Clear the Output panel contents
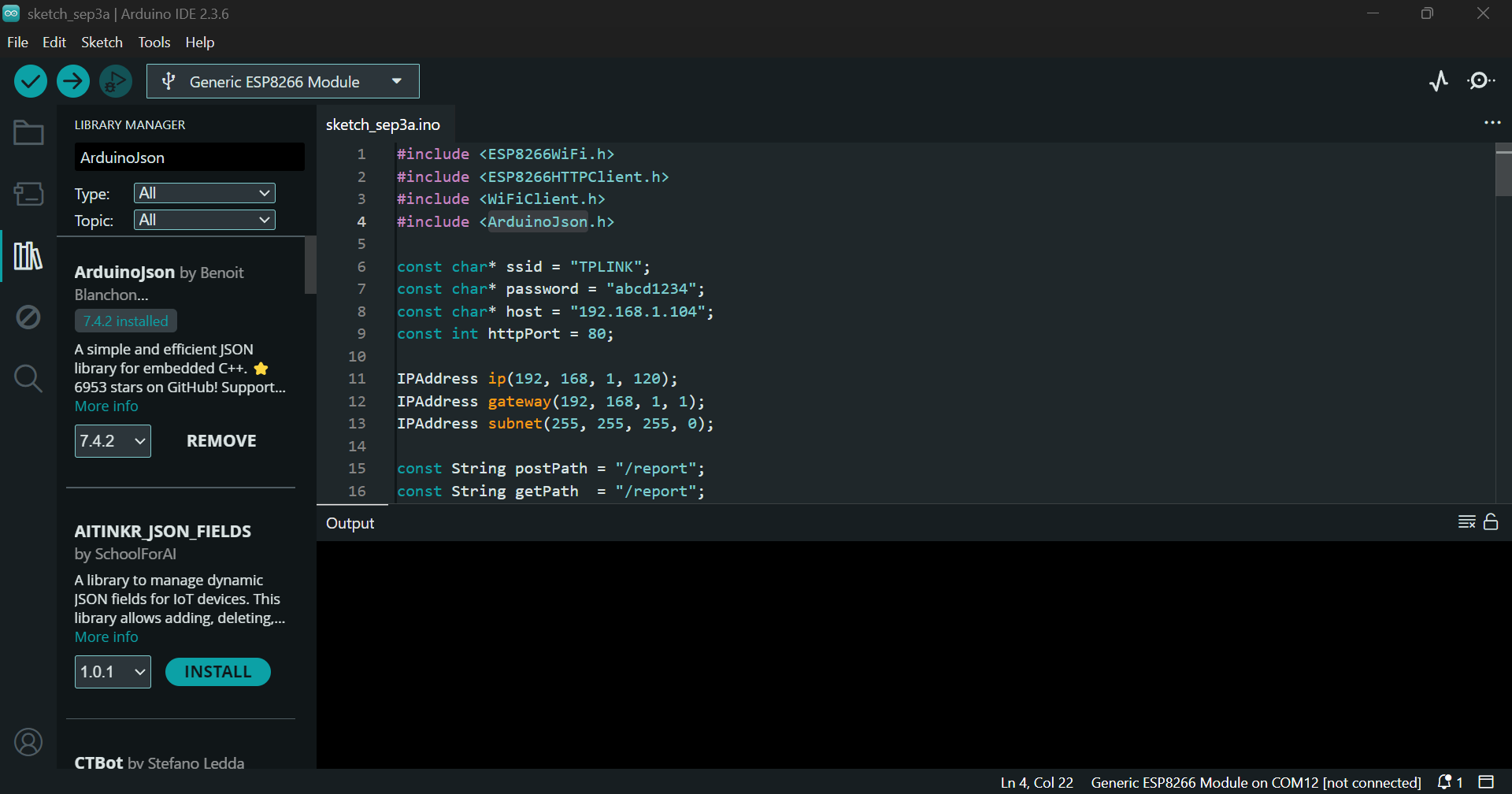This screenshot has width=1512, height=794. 1466,522
